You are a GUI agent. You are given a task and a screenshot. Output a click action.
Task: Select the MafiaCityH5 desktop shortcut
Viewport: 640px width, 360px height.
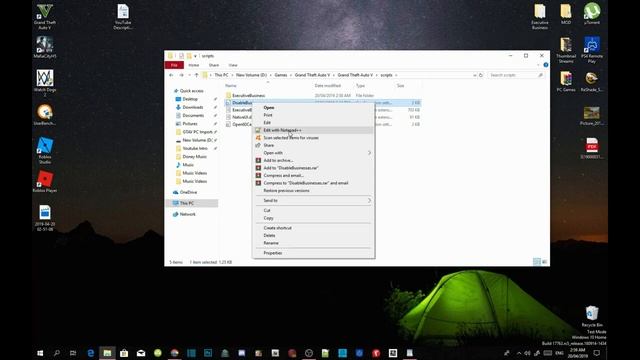[44, 47]
